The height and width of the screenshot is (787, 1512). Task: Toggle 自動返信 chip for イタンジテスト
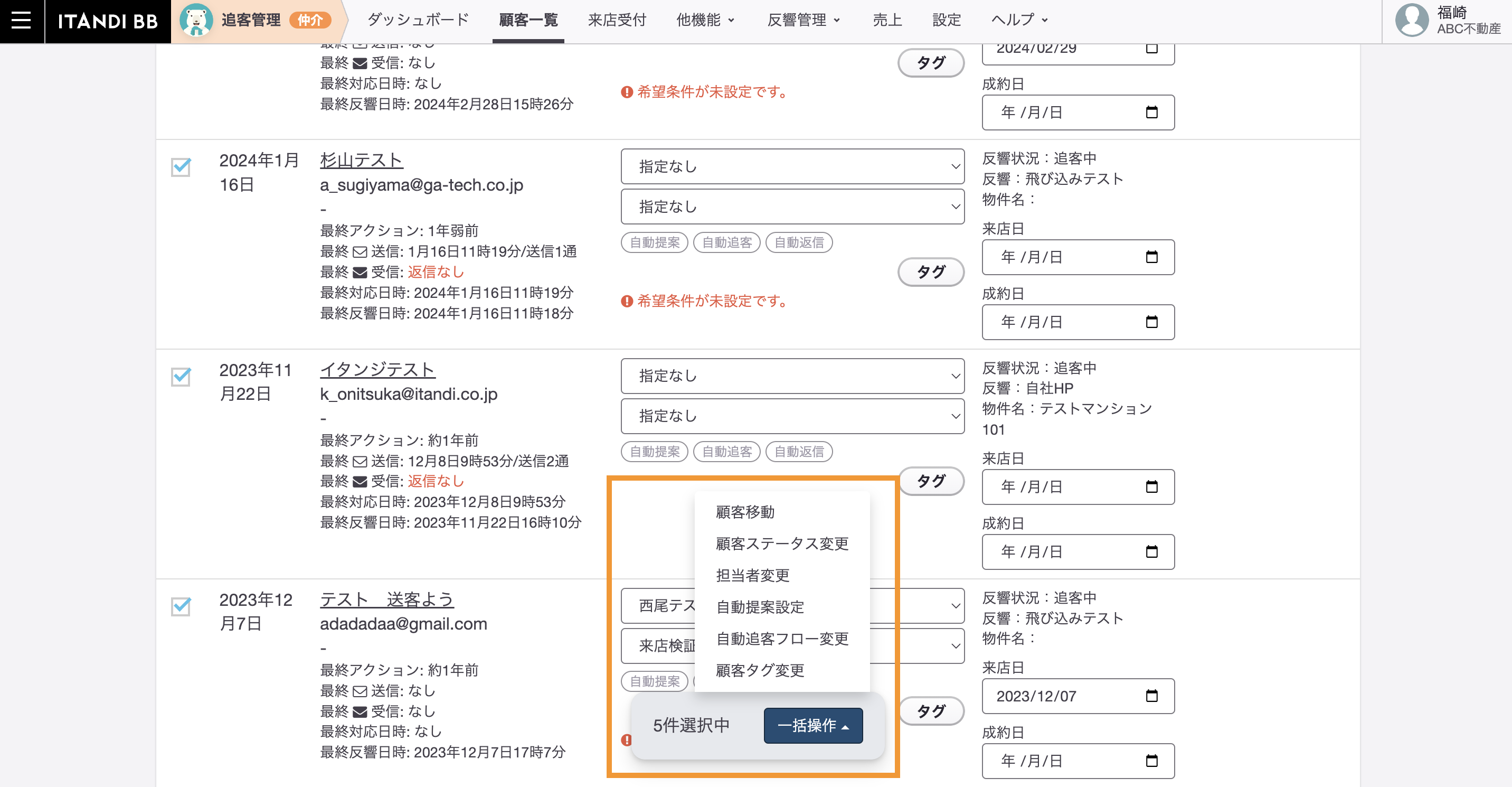point(799,452)
